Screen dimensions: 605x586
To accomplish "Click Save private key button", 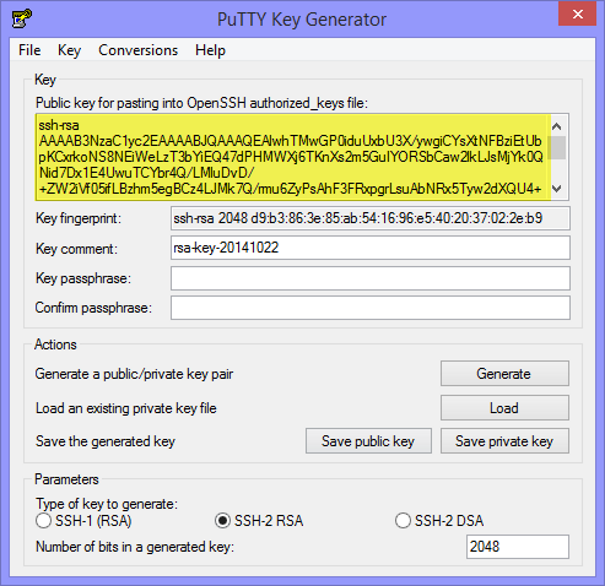I will (x=505, y=441).
